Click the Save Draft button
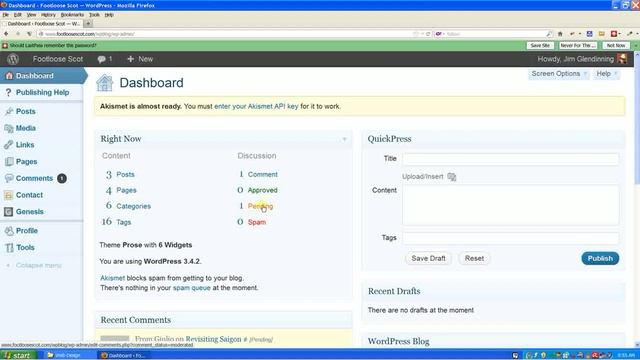640x360 pixels. [x=428, y=258]
